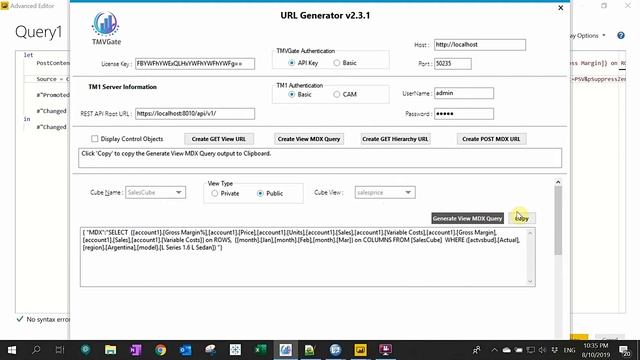Click inside the MDX query output box
This screenshot has height=360, width=640.
tap(308, 257)
